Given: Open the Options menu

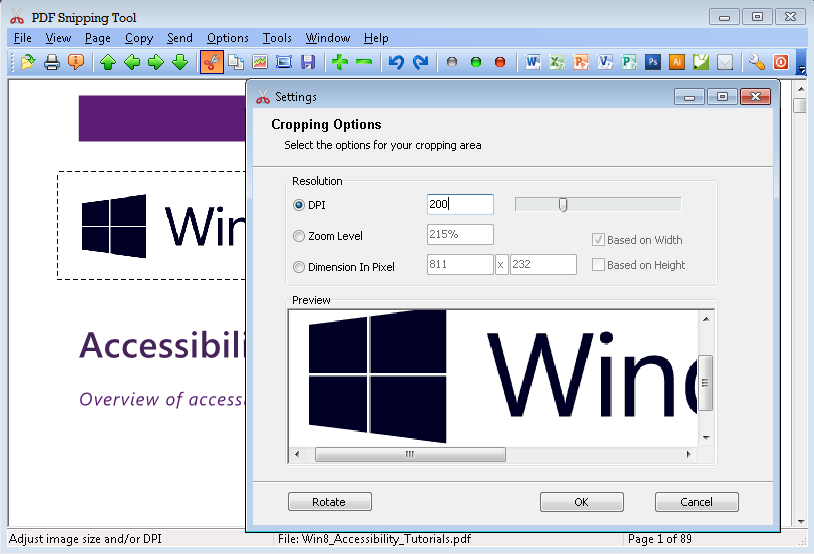Looking at the screenshot, I should coord(228,38).
